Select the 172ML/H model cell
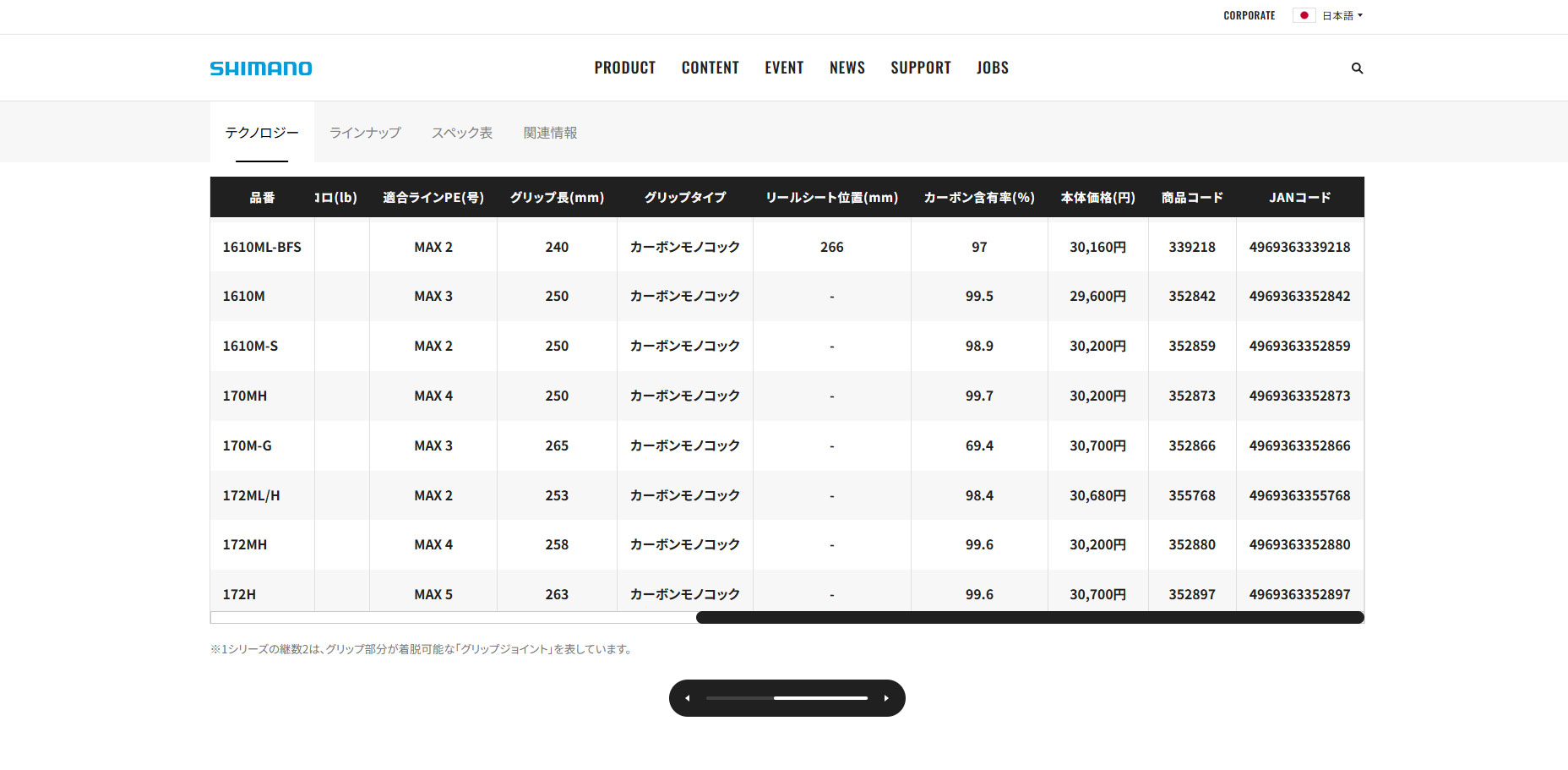1568x770 pixels. [x=262, y=495]
